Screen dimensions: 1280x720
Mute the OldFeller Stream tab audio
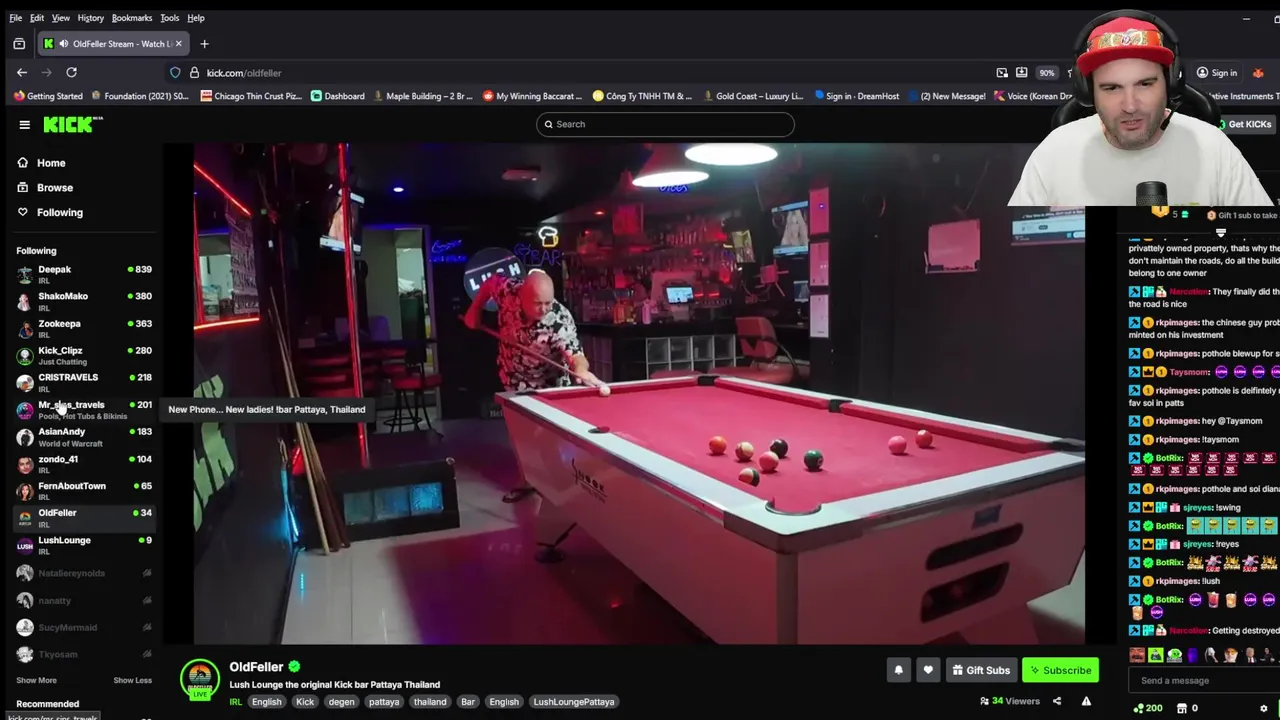pos(64,44)
